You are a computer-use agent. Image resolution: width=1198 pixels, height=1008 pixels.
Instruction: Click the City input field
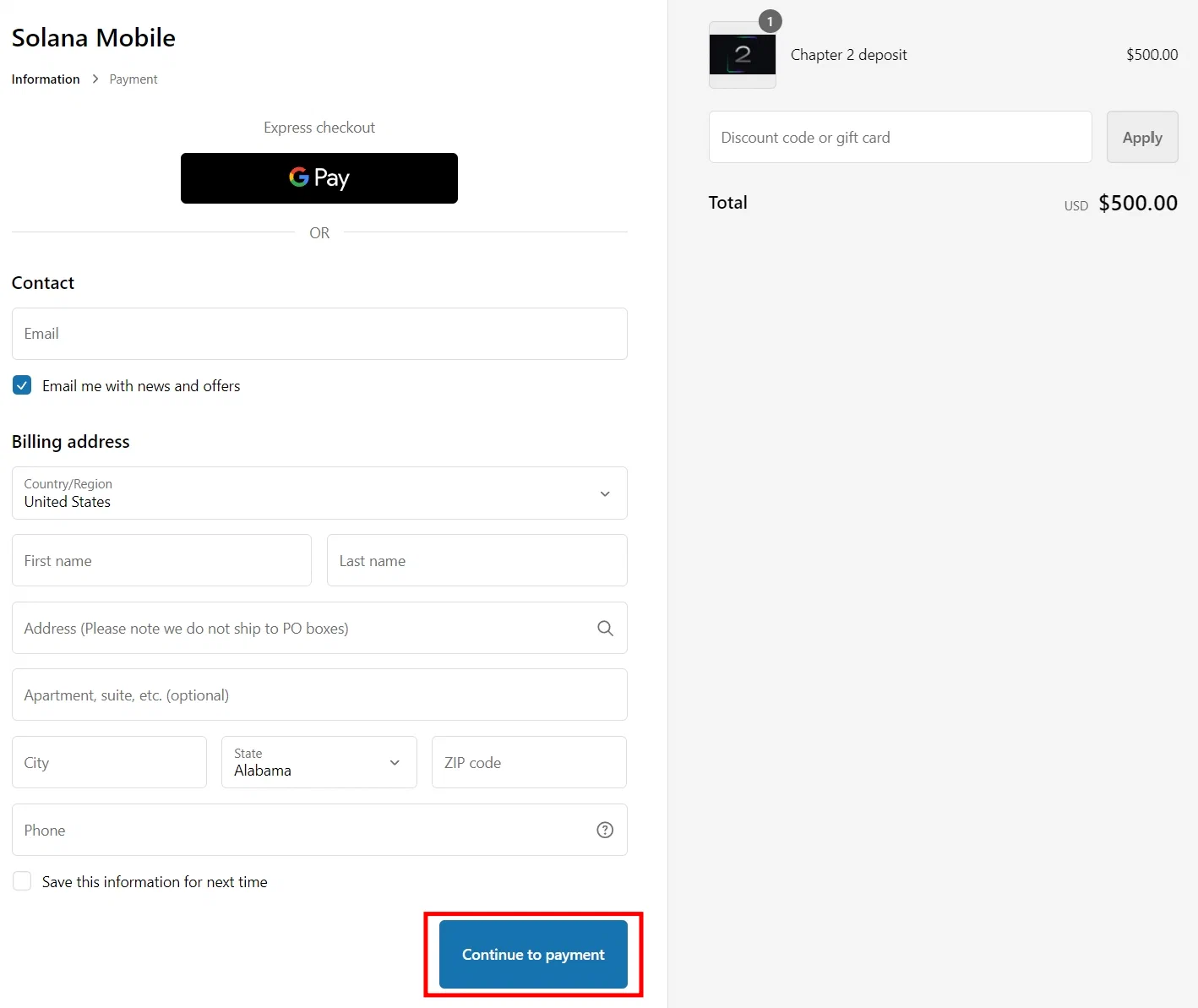pyautogui.click(x=109, y=762)
